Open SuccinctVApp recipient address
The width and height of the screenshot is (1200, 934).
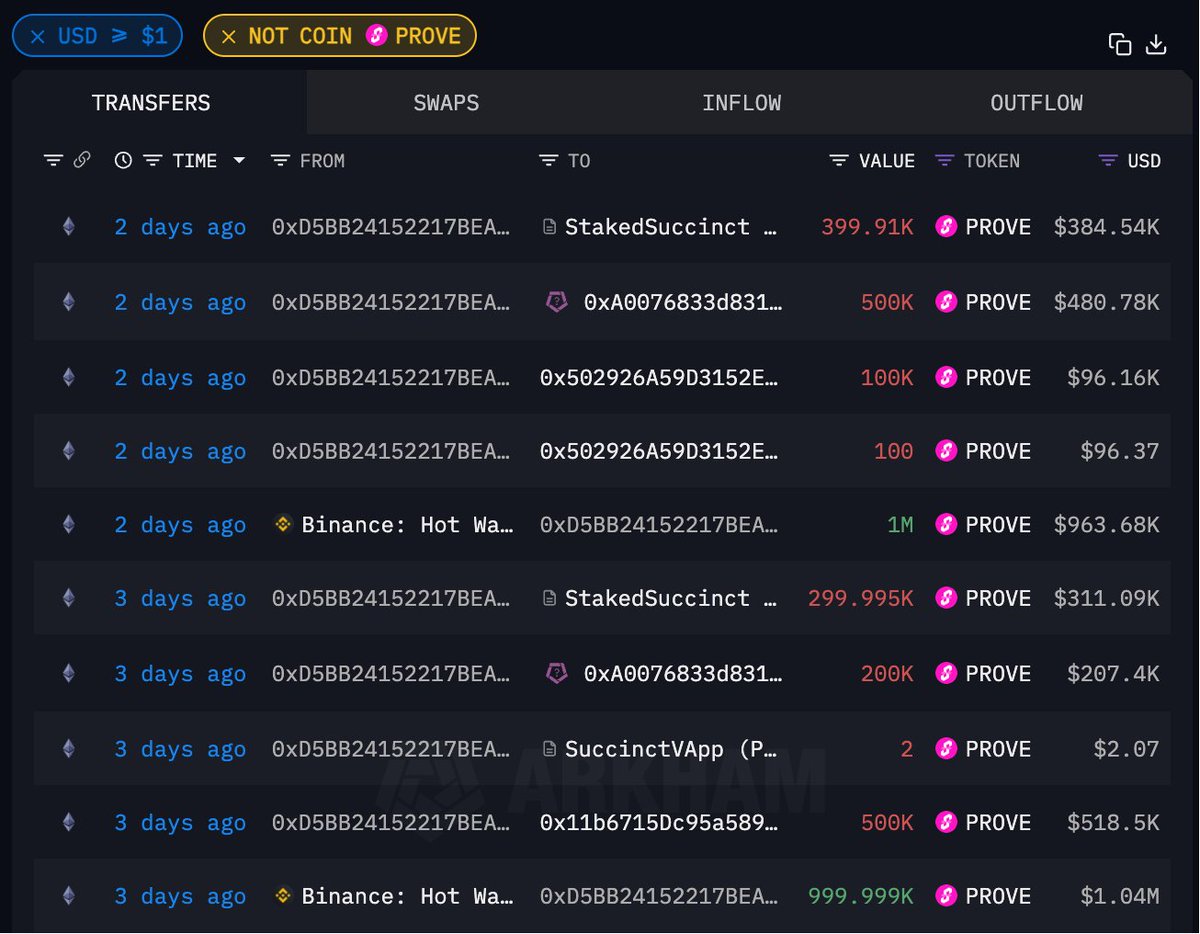click(x=672, y=749)
